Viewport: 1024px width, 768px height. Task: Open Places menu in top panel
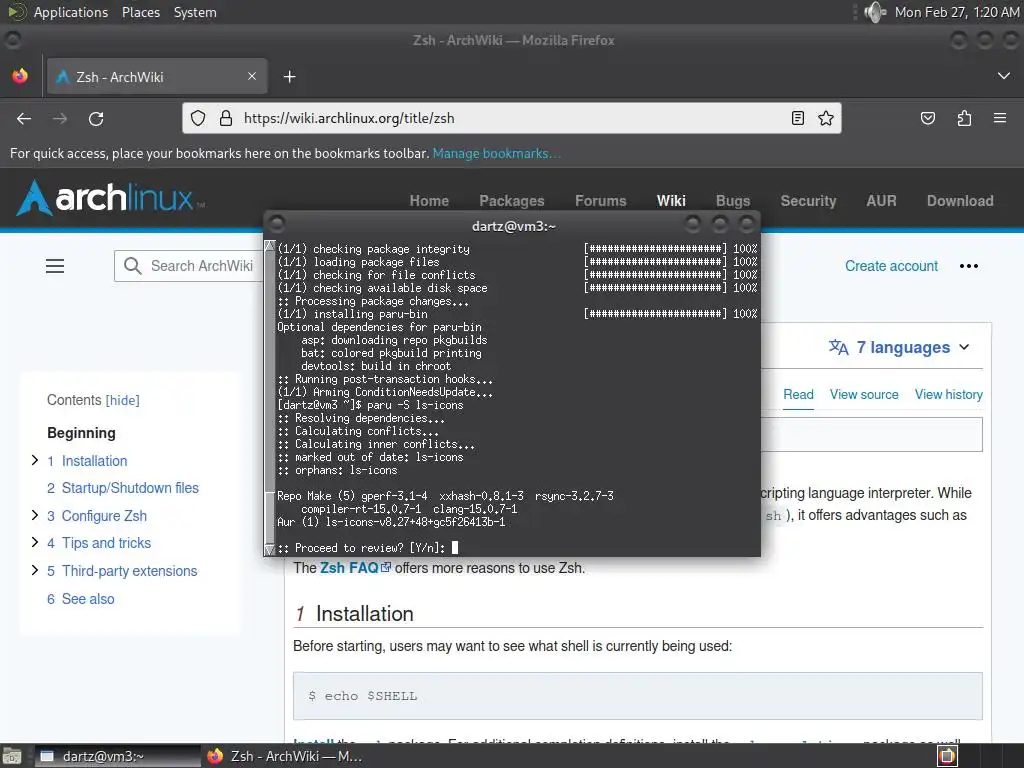coord(140,12)
